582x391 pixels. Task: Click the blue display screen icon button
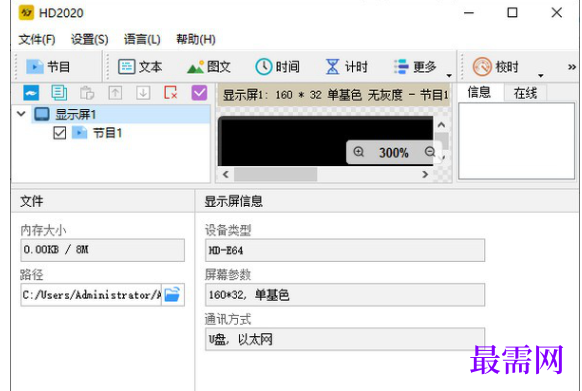point(31,93)
